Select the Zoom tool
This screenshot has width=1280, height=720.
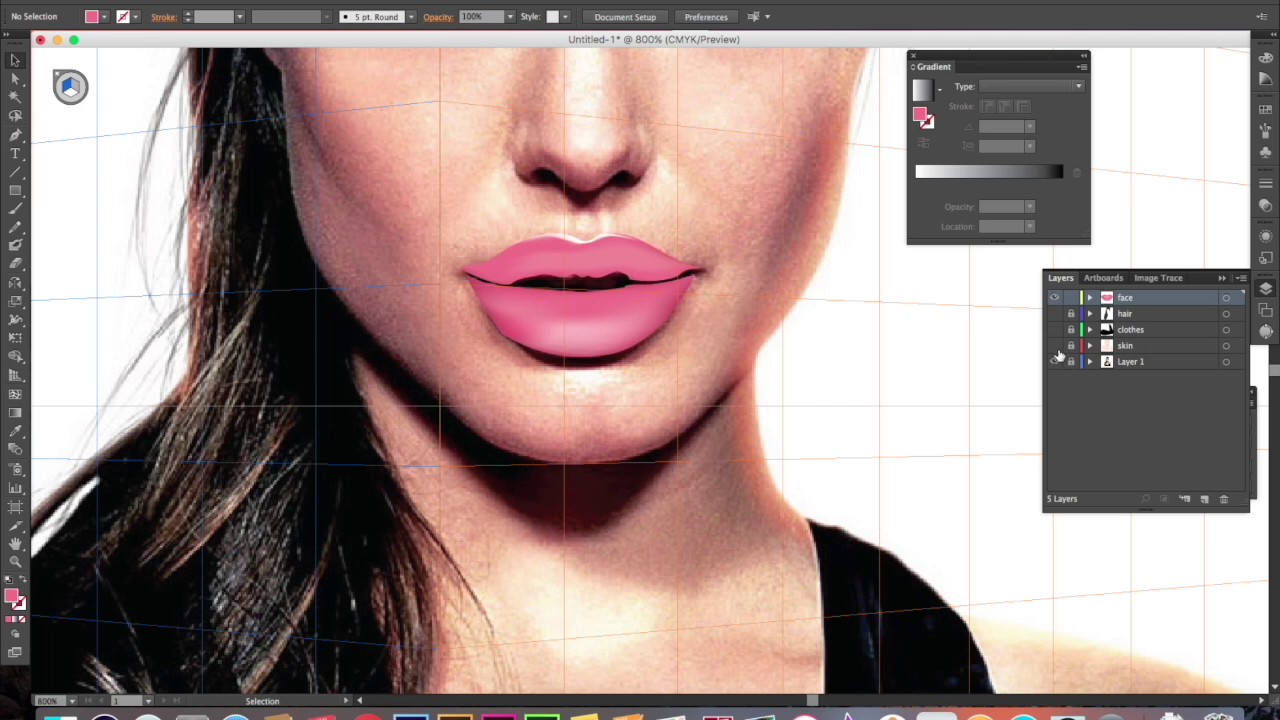tap(15, 560)
